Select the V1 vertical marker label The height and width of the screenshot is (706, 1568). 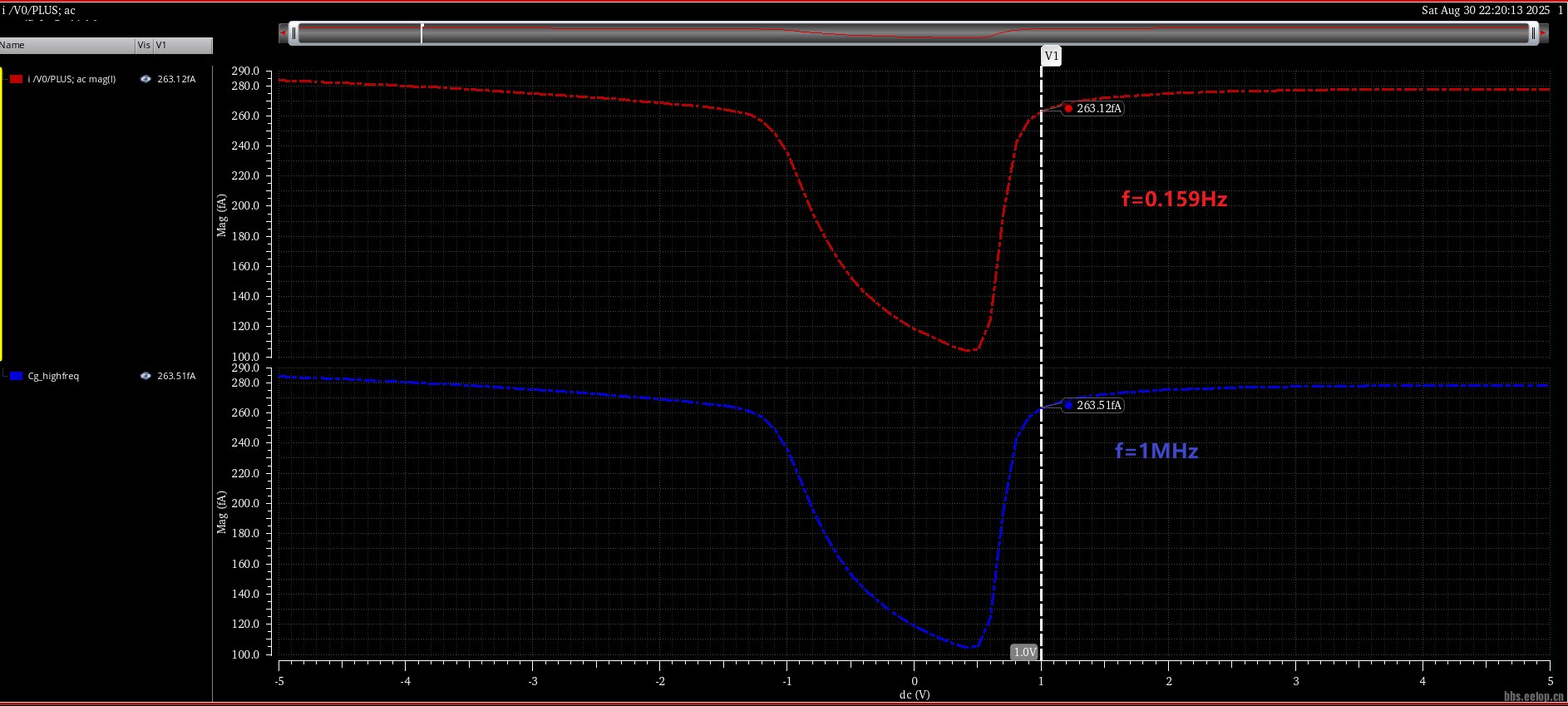tap(1051, 56)
